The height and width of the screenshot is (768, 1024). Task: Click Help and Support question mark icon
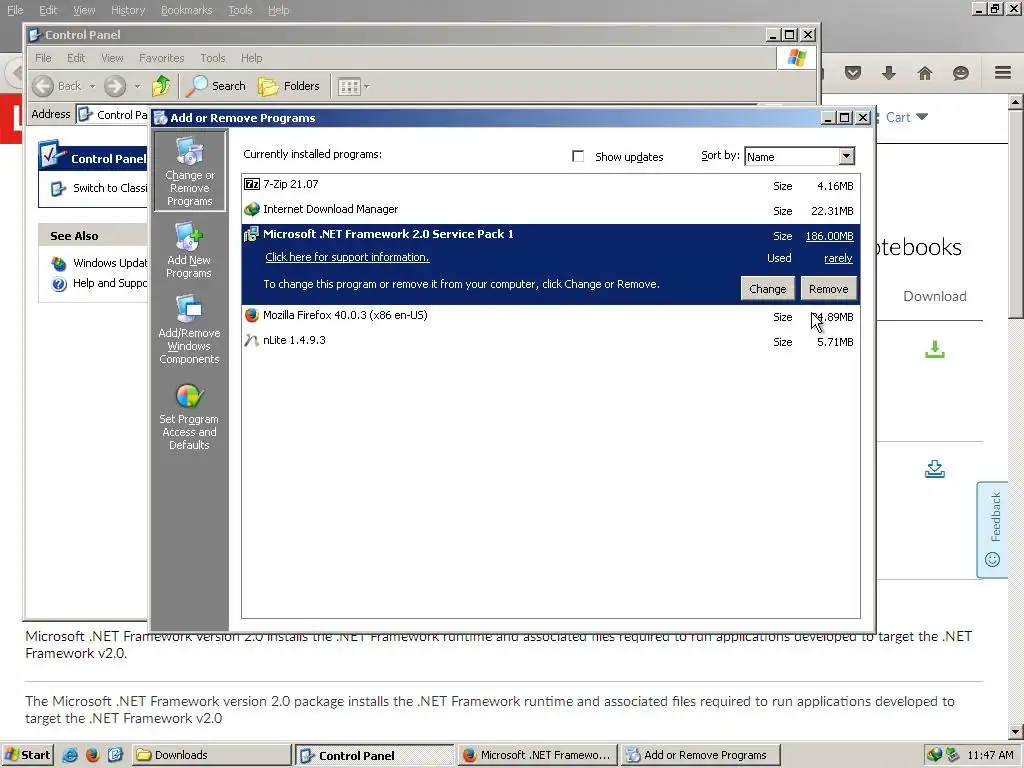(59, 284)
